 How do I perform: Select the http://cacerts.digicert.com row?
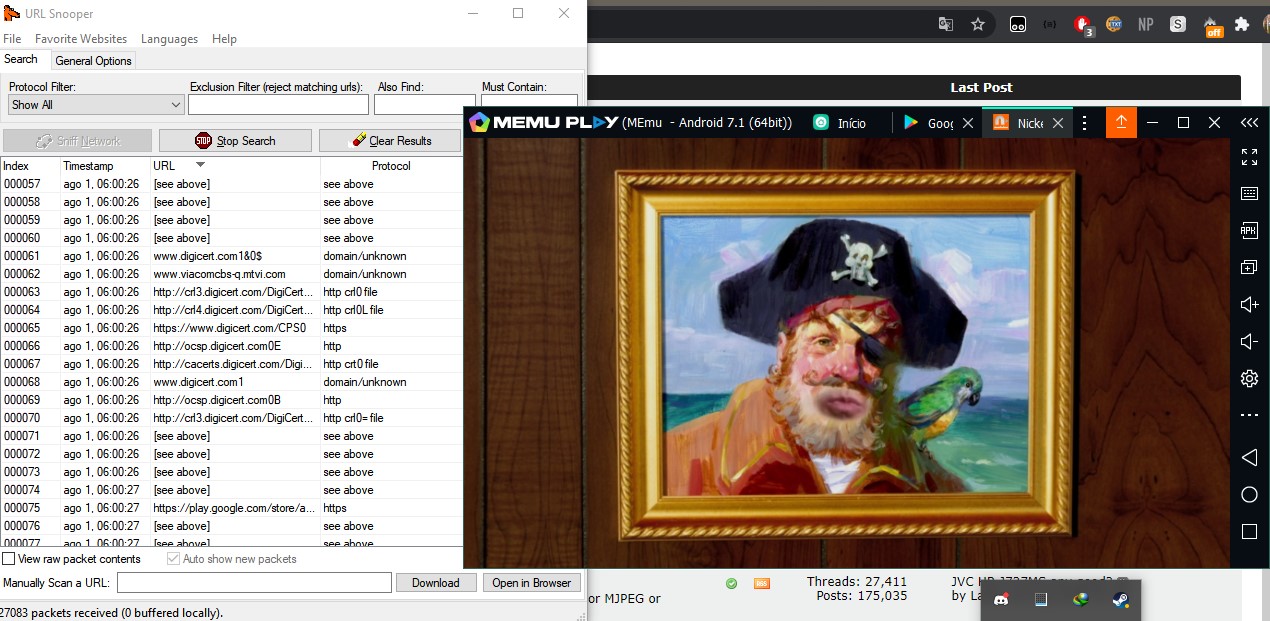pyautogui.click(x=231, y=364)
